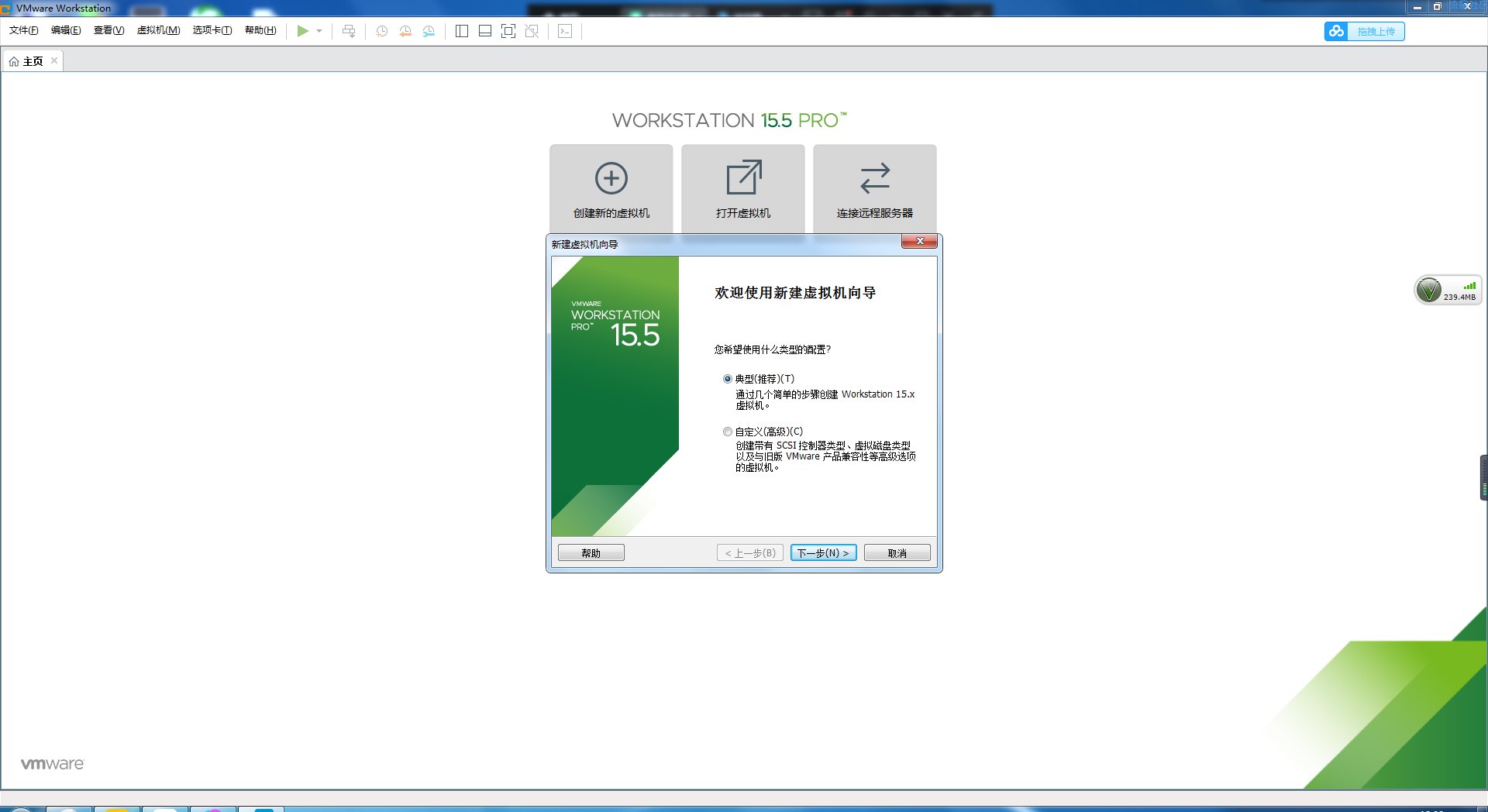
Task: Click the 打开虚拟机 tile
Action: 743,188
